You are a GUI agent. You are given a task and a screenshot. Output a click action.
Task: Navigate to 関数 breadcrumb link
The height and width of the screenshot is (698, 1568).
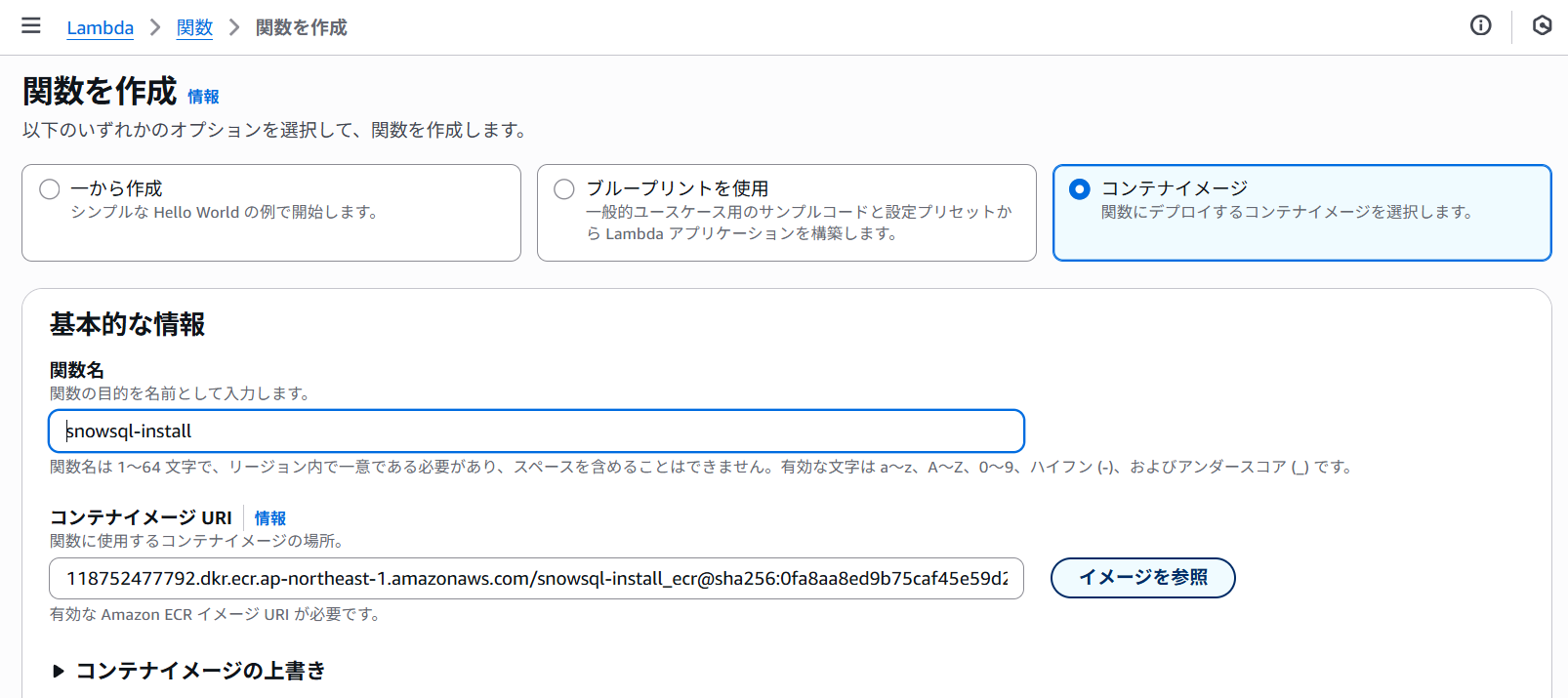click(194, 27)
